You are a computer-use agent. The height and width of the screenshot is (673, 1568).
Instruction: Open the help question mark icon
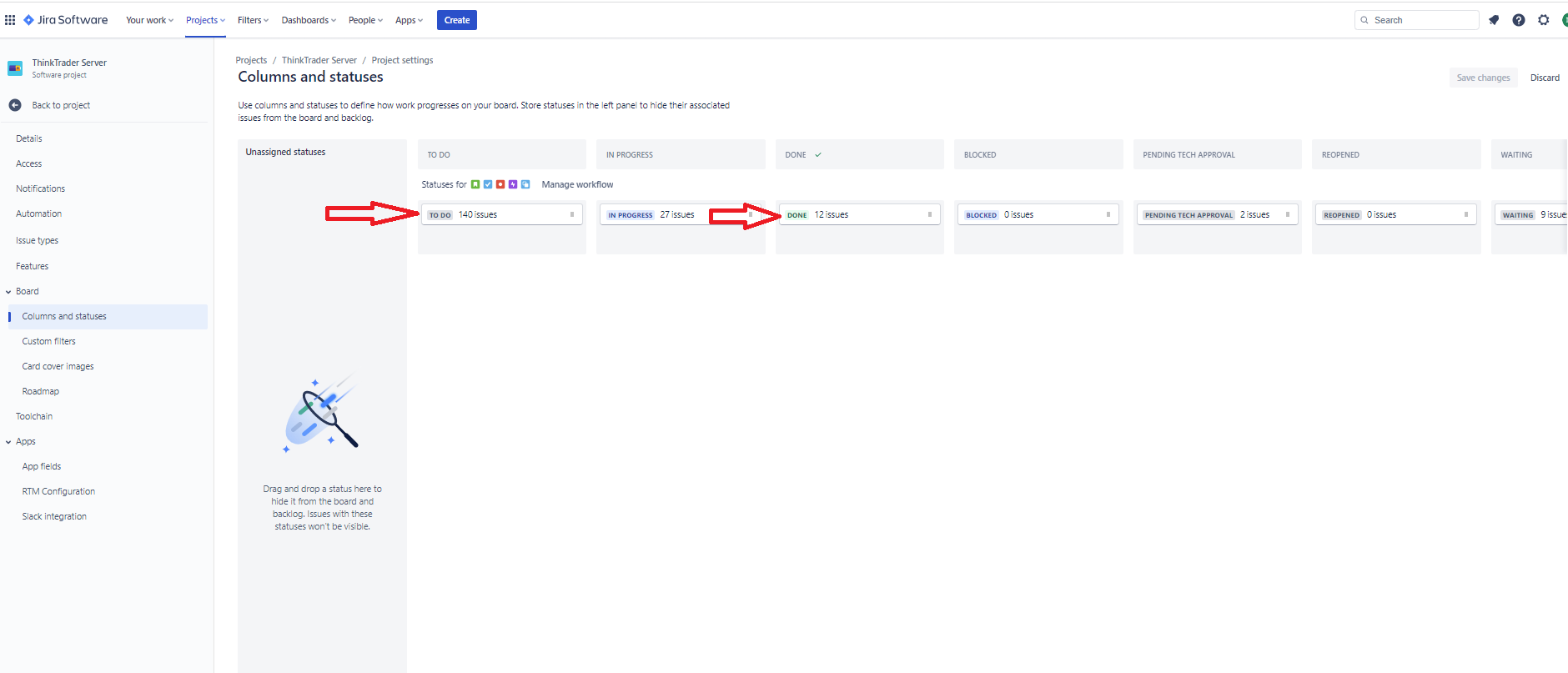coord(1519,20)
